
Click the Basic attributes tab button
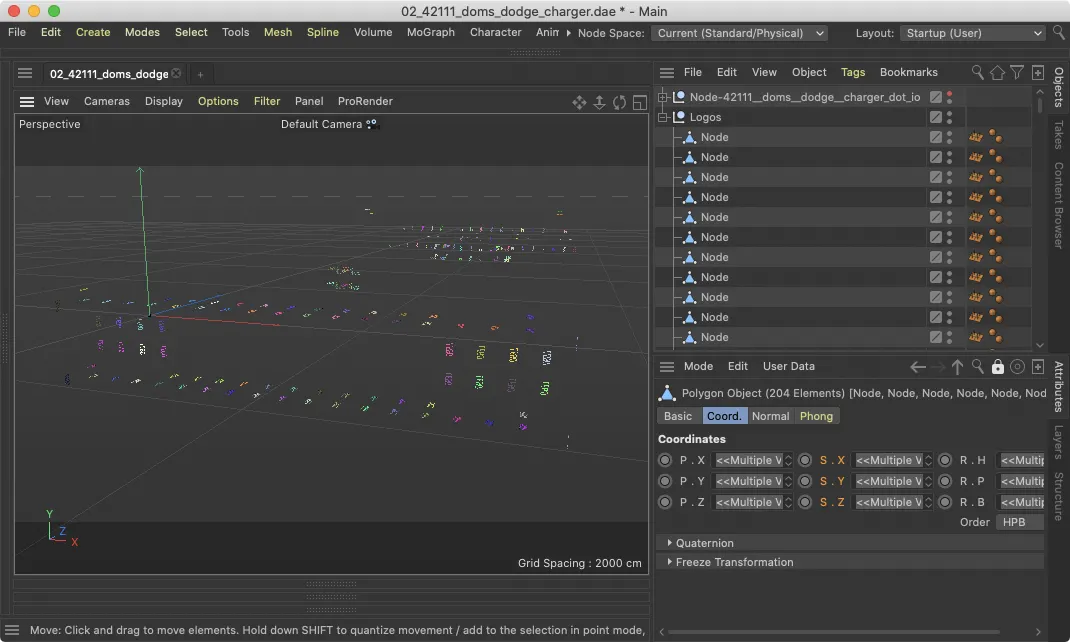click(678, 416)
